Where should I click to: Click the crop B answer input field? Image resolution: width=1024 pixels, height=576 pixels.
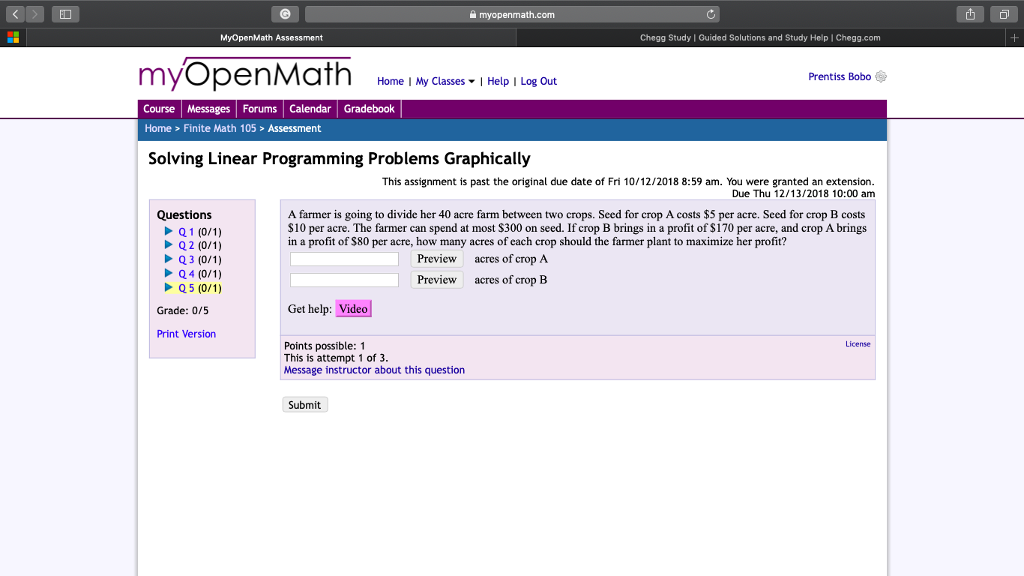[344, 279]
